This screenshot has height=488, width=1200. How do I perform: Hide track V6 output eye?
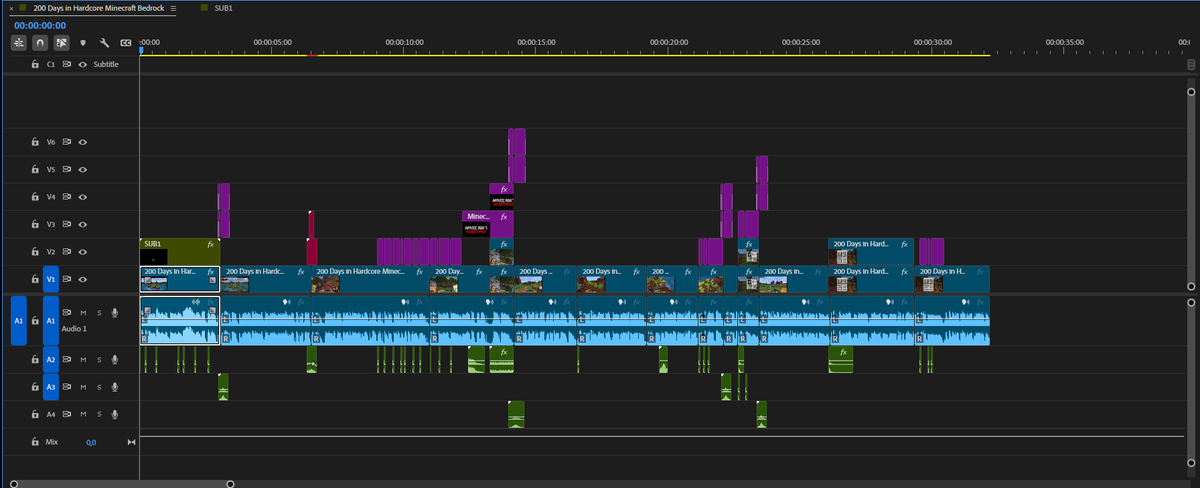[x=83, y=142]
